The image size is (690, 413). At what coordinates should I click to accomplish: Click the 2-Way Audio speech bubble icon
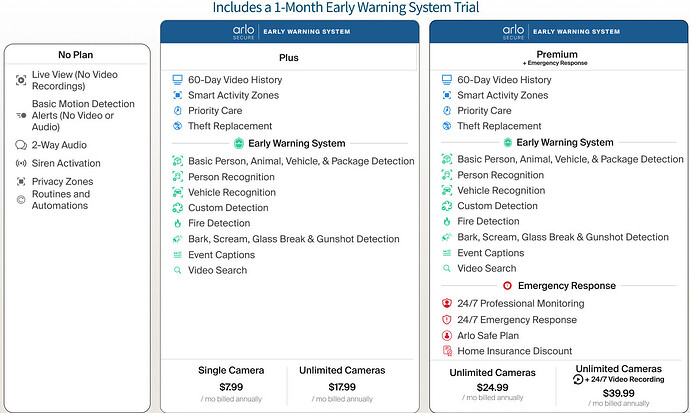pos(21,145)
